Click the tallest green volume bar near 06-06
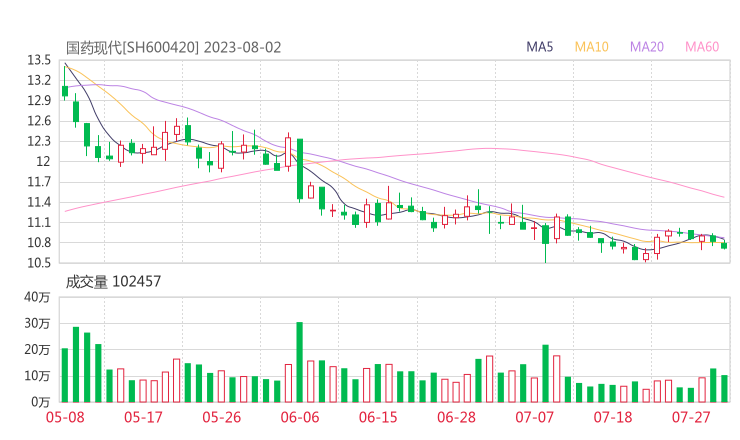Screen dimensions: 740x440 point(300,362)
